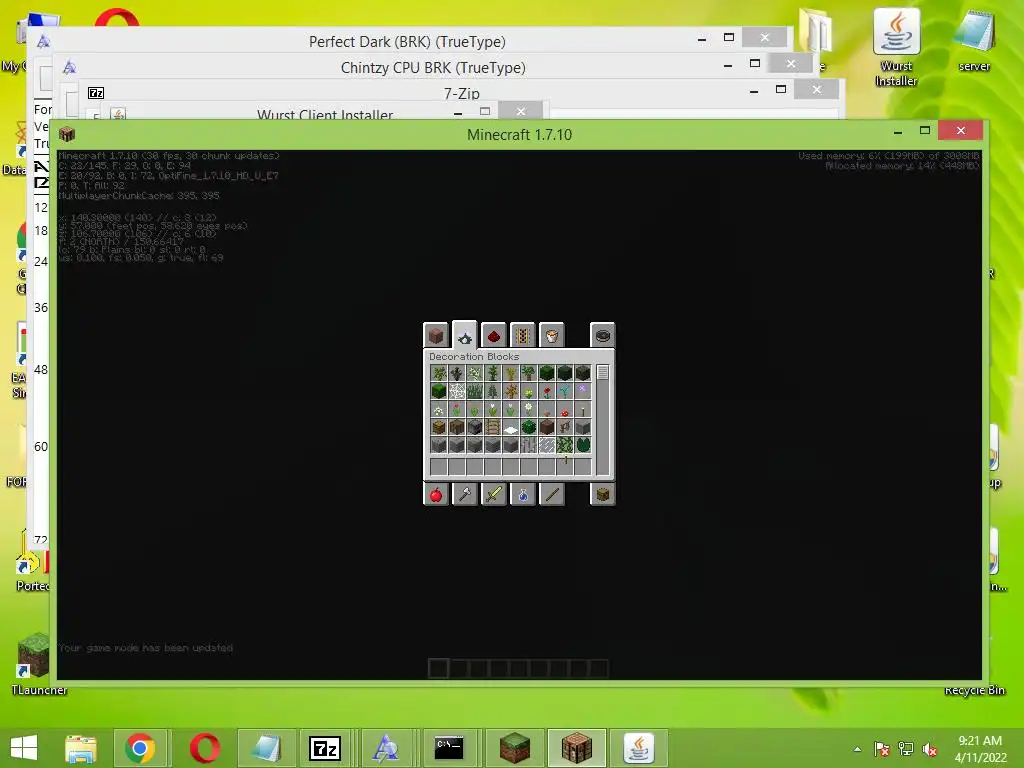Pick the yellow dandelion flower
This screenshot has width=1024, height=768.
coord(529,391)
